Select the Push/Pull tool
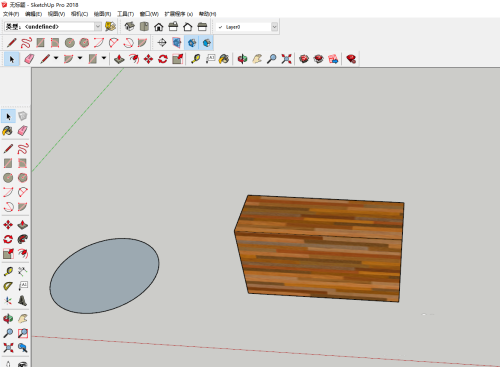The width and height of the screenshot is (500, 367). click(119, 59)
